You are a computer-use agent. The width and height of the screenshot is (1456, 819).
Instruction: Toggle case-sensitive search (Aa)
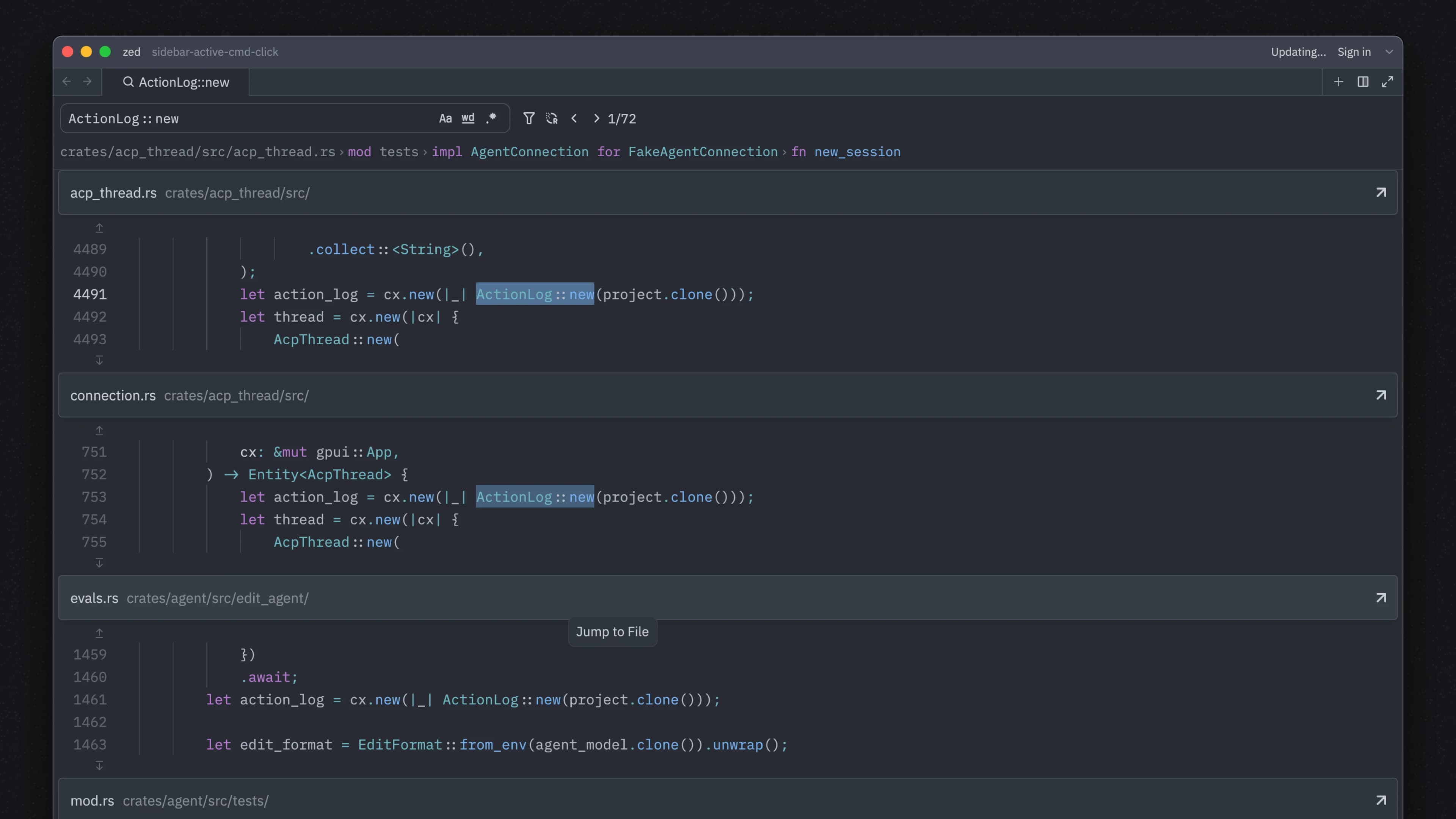point(445,118)
